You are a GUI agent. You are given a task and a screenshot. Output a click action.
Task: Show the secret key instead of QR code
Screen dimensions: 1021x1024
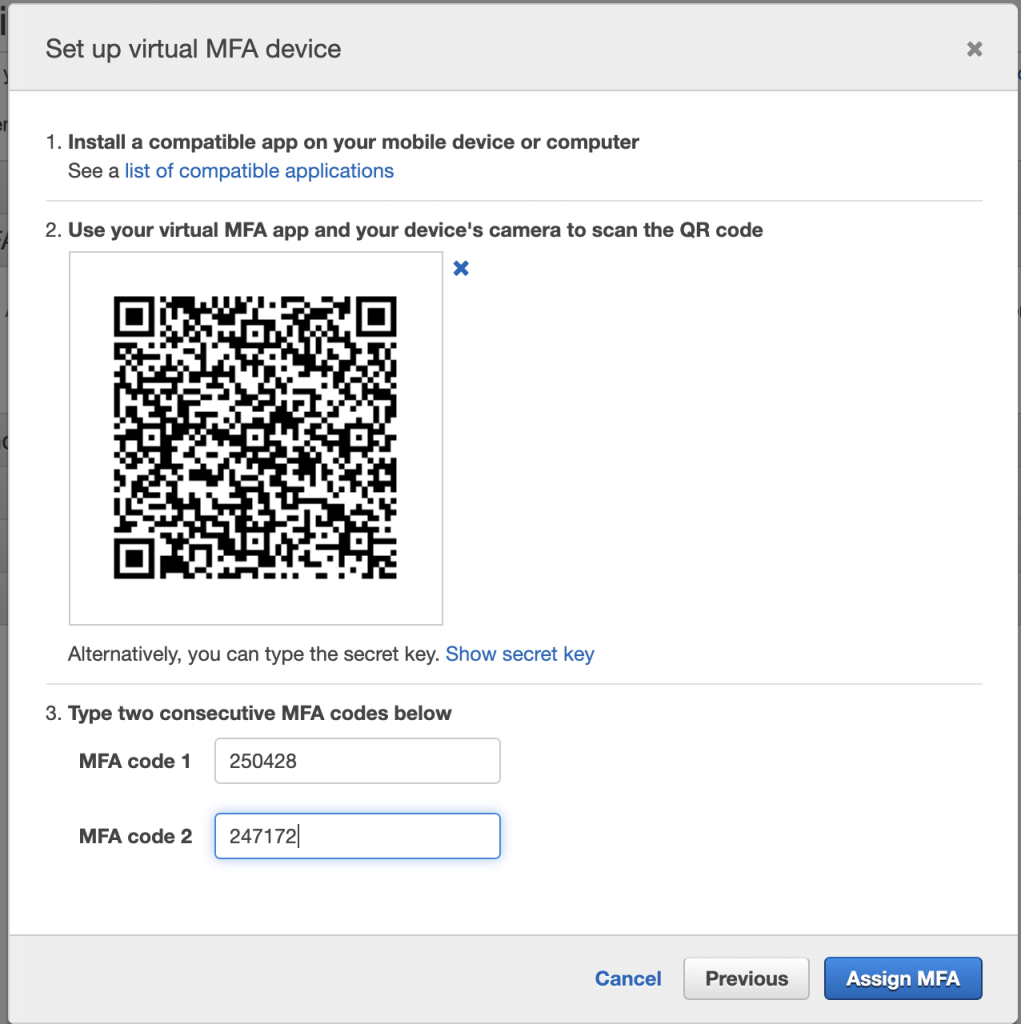(520, 653)
